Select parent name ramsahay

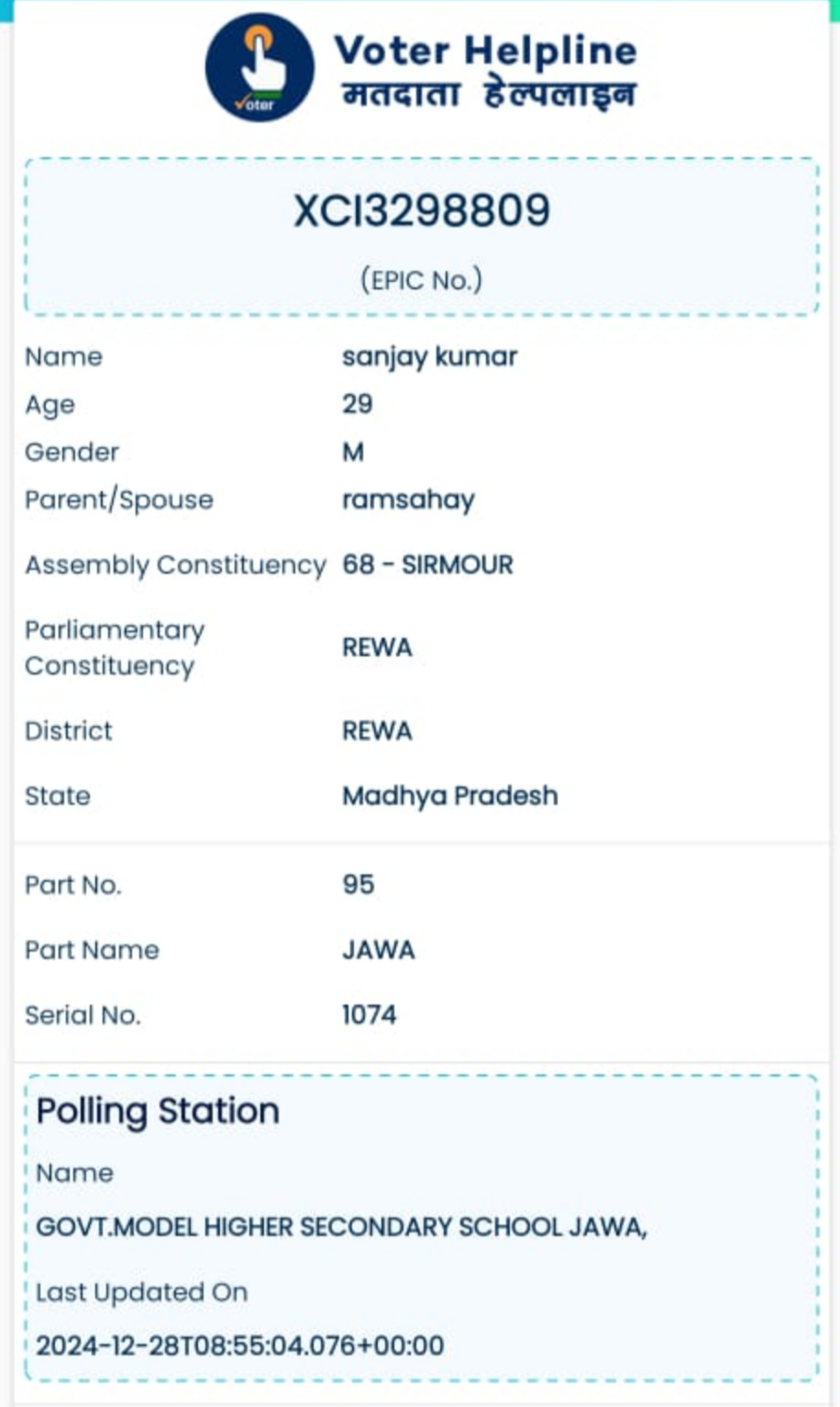pyautogui.click(x=408, y=500)
